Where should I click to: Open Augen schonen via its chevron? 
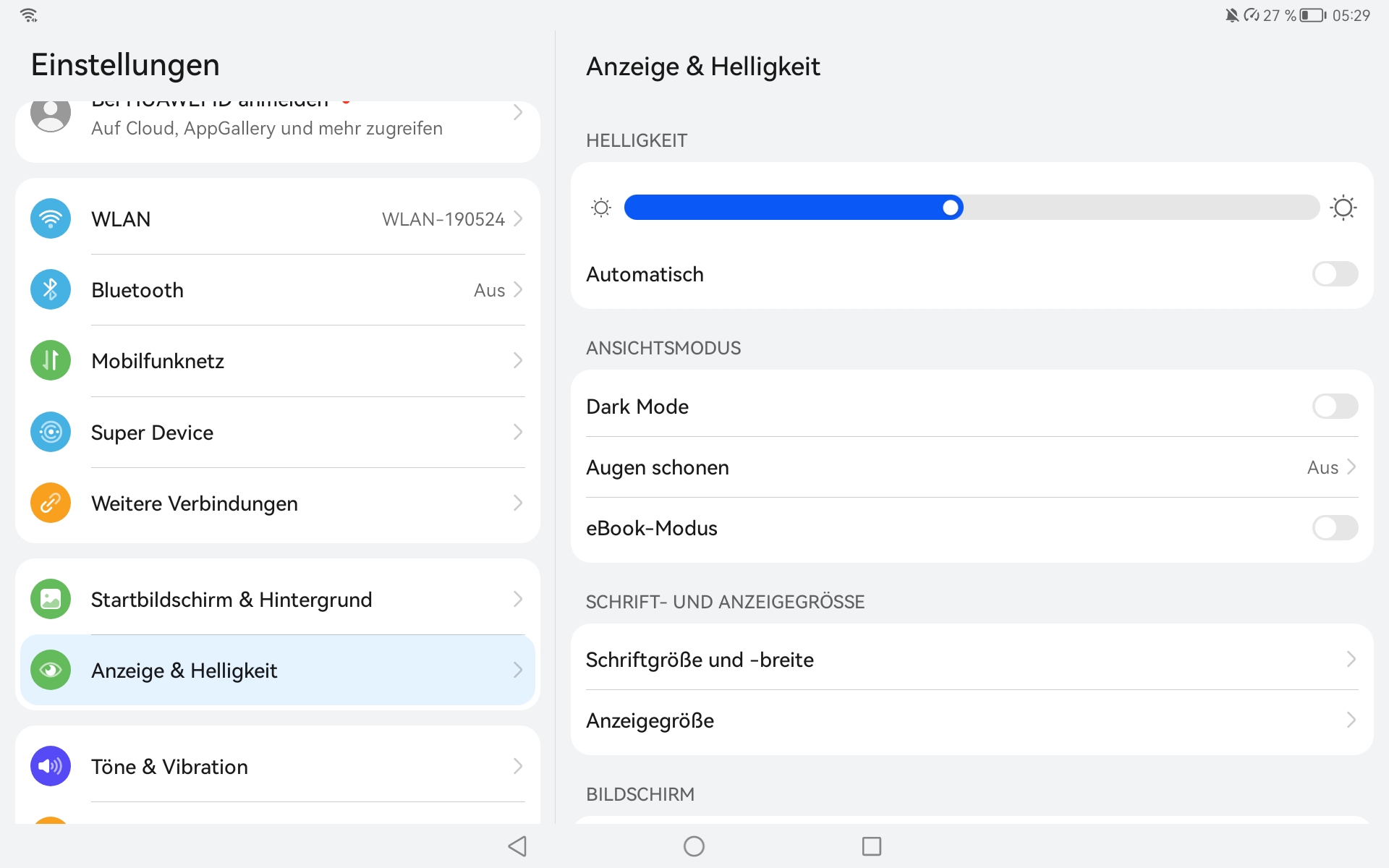pyautogui.click(x=1351, y=467)
